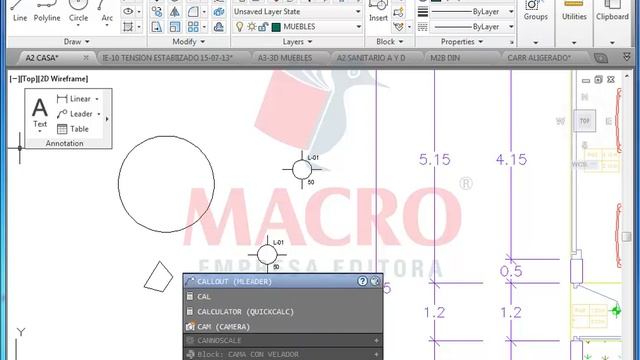The height and width of the screenshot is (360, 640).
Task: Click the icon right of the Array dropdown
Action: pos(219,27)
